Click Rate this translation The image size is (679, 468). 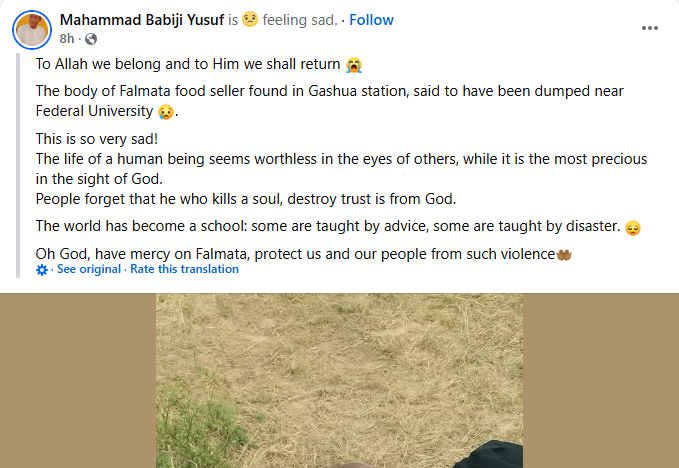click(184, 269)
